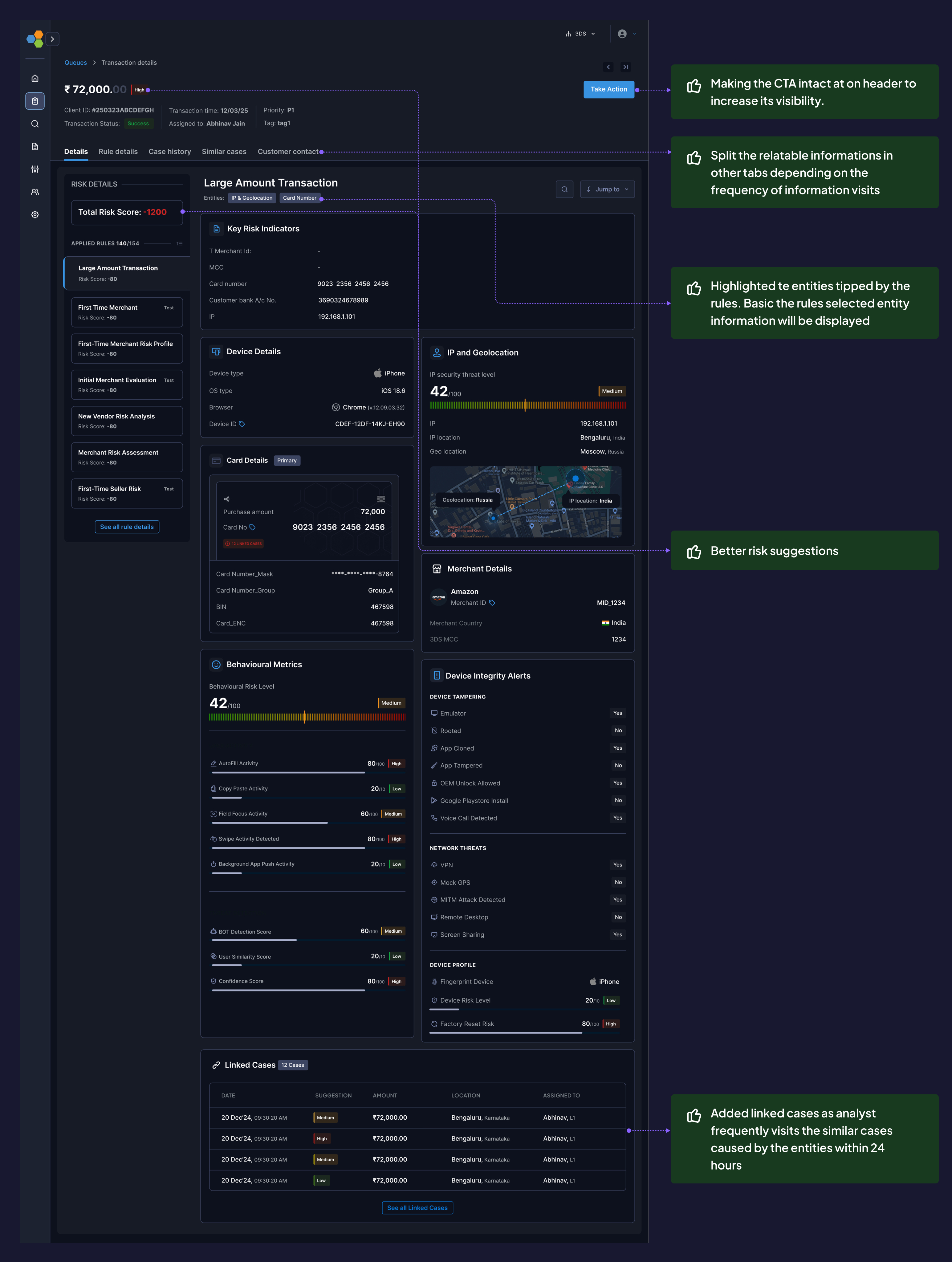Toggle applied rules sort icon
This screenshot has width=952, height=1262.
point(180,244)
